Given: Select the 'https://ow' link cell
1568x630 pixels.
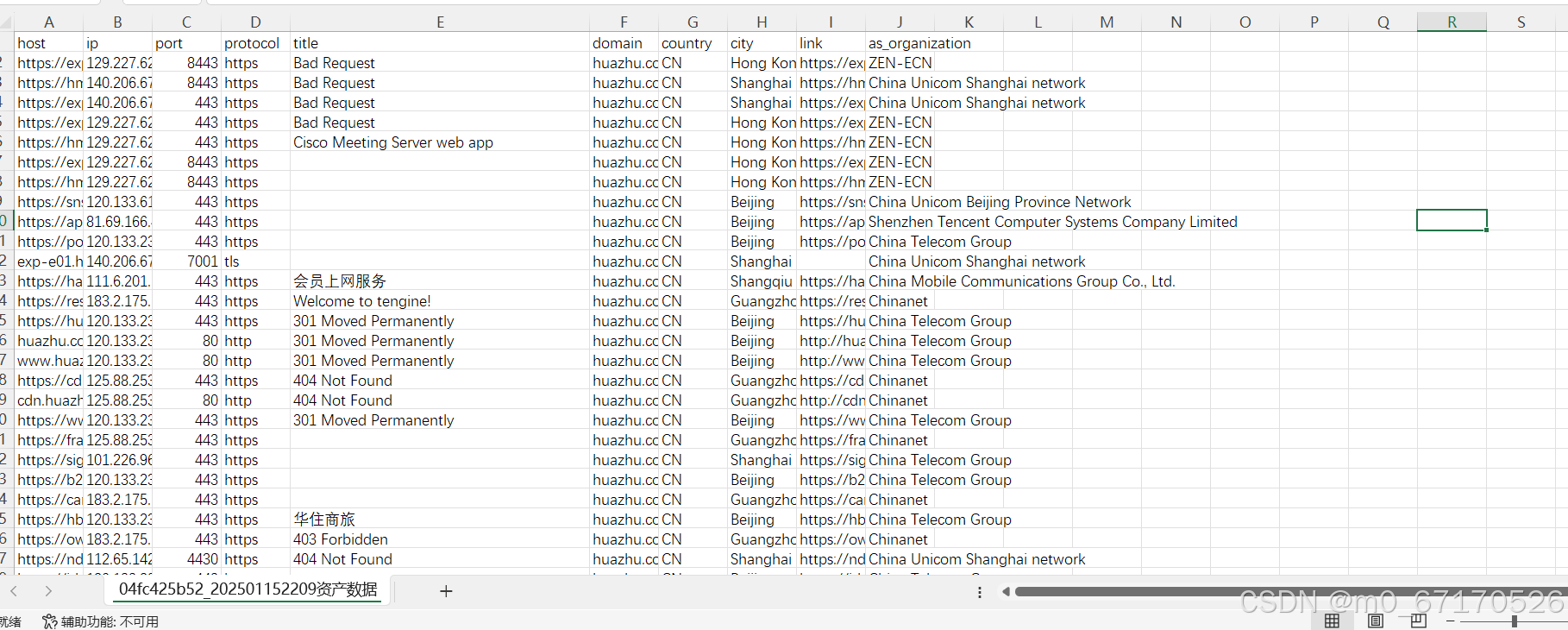Looking at the screenshot, I should (x=831, y=539).
